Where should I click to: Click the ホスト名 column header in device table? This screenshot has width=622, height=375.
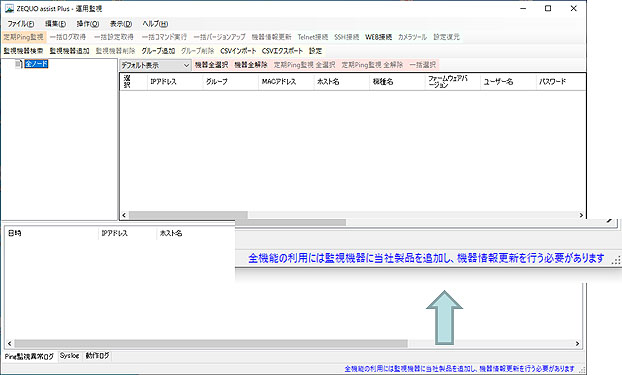point(341,82)
